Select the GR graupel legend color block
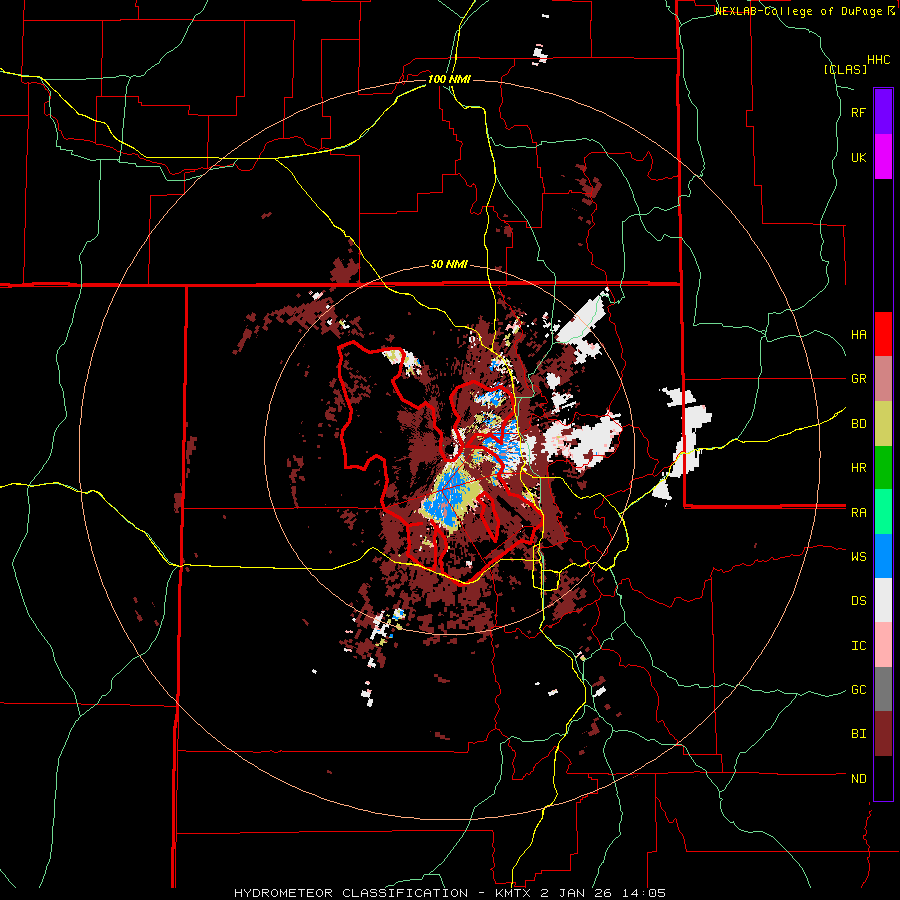This screenshot has height=900, width=900. coord(883,378)
